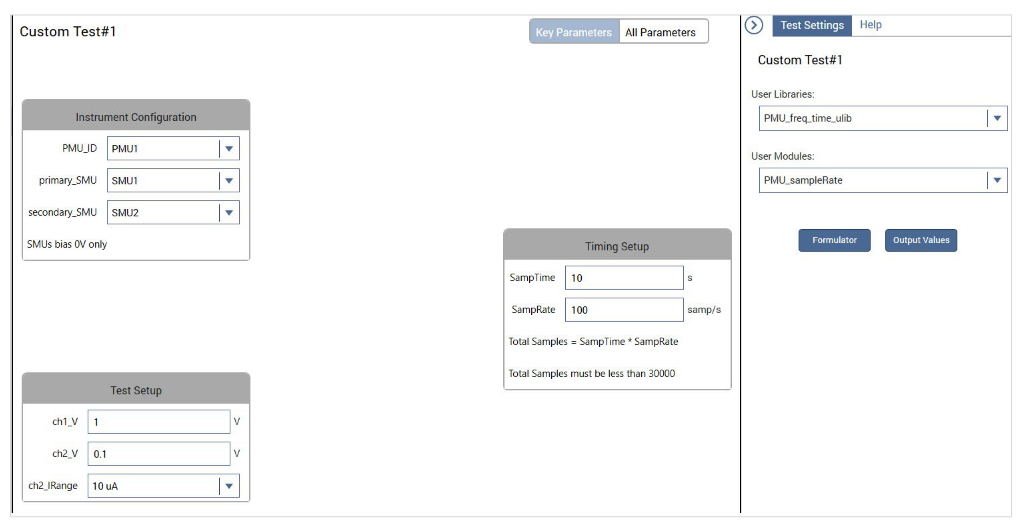Click the Output Values button
The height and width of the screenshot is (523, 1024).
[x=920, y=240]
